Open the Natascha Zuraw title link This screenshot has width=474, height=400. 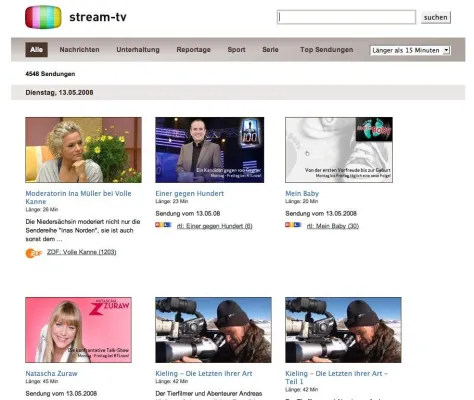point(51,373)
